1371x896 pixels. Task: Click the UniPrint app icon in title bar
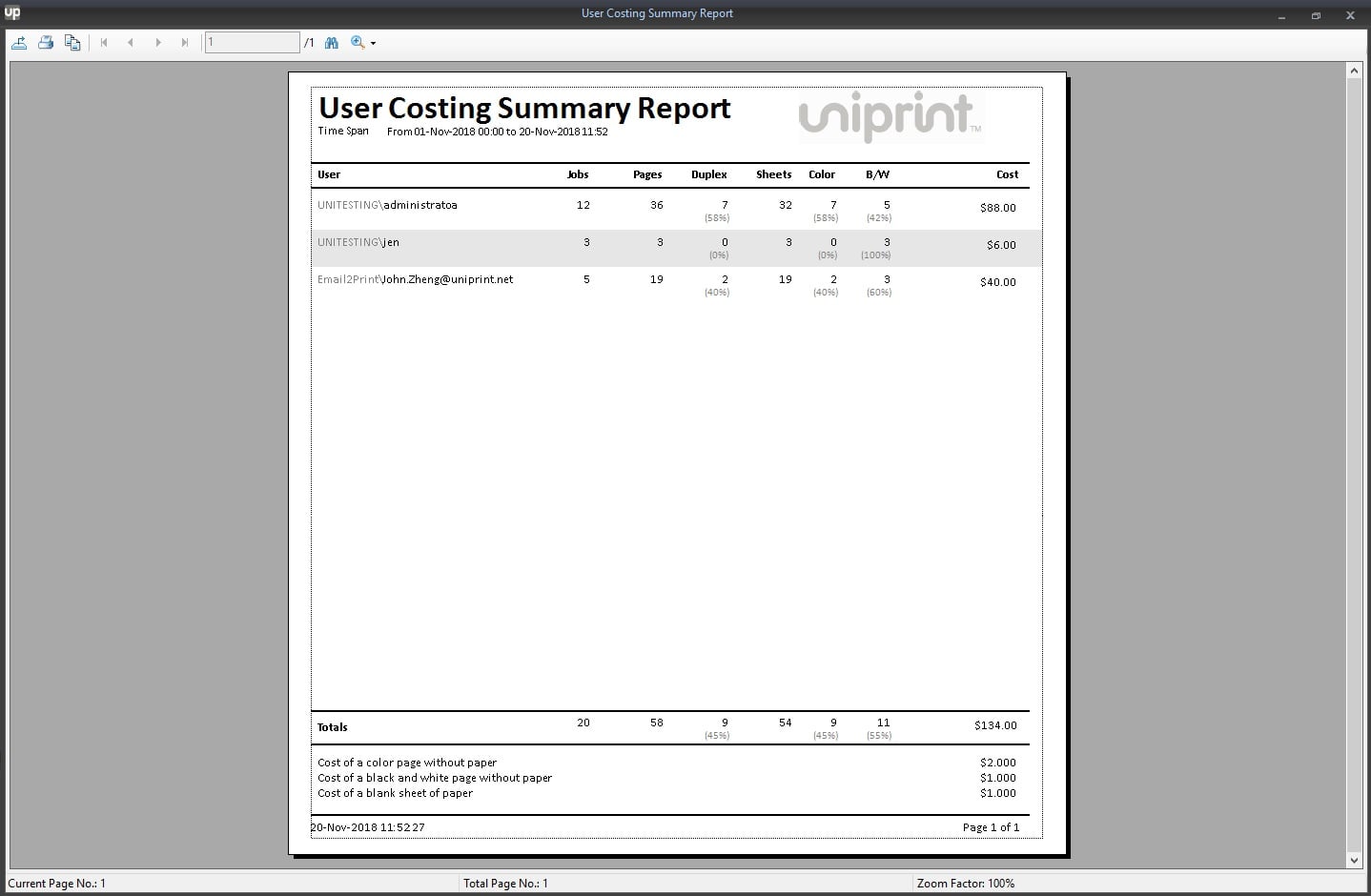pos(12,12)
